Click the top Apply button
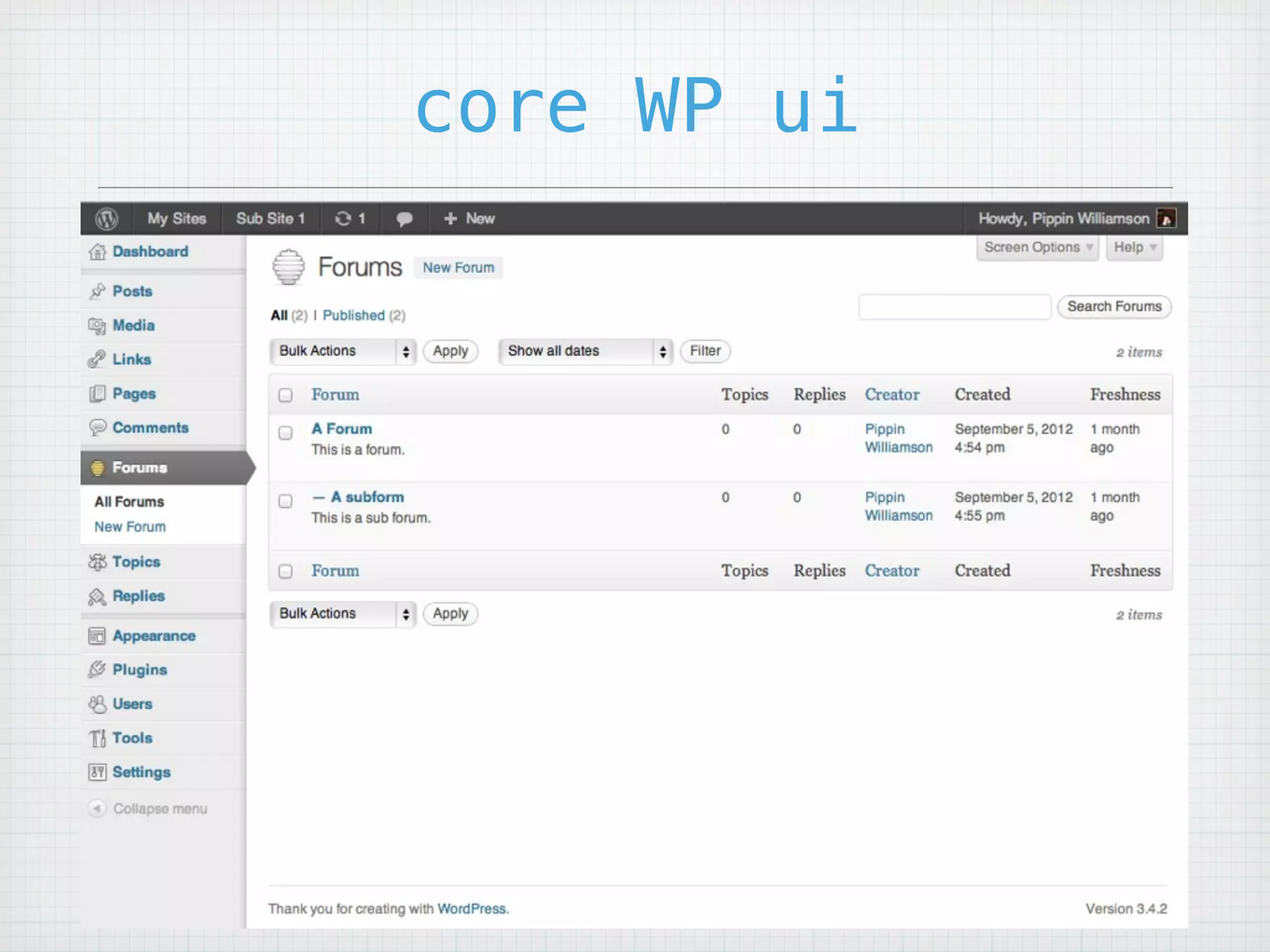1270x952 pixels. 451,351
